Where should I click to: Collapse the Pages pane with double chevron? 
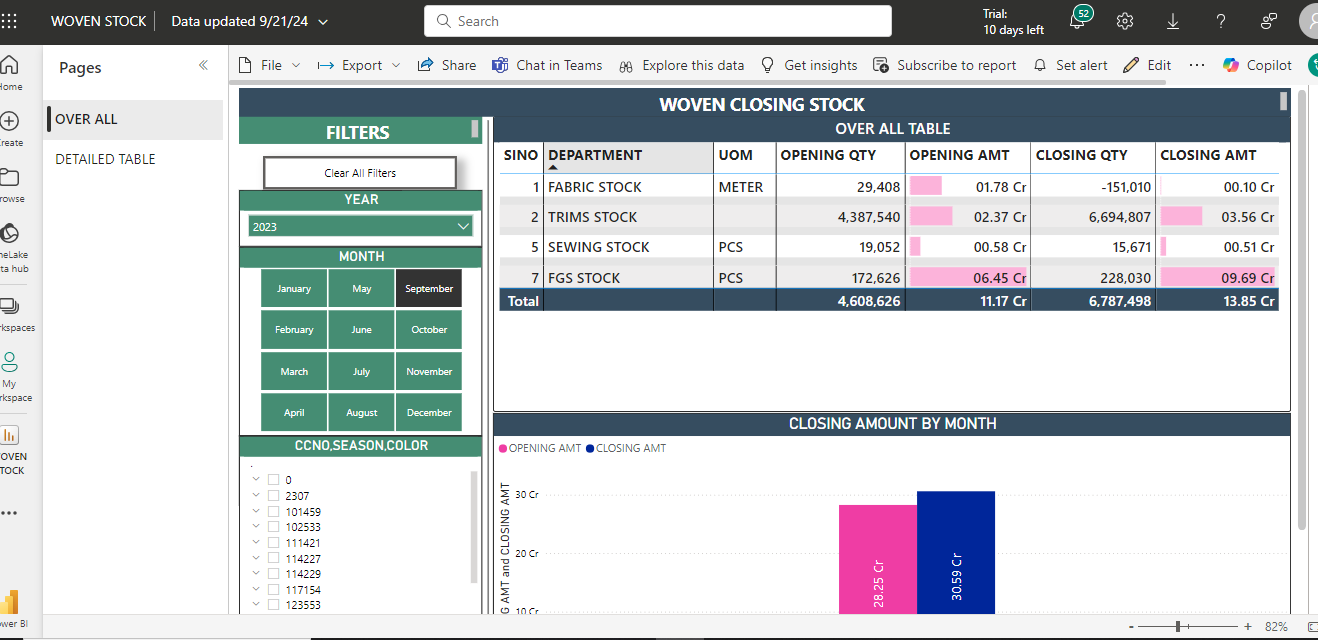pyautogui.click(x=203, y=65)
